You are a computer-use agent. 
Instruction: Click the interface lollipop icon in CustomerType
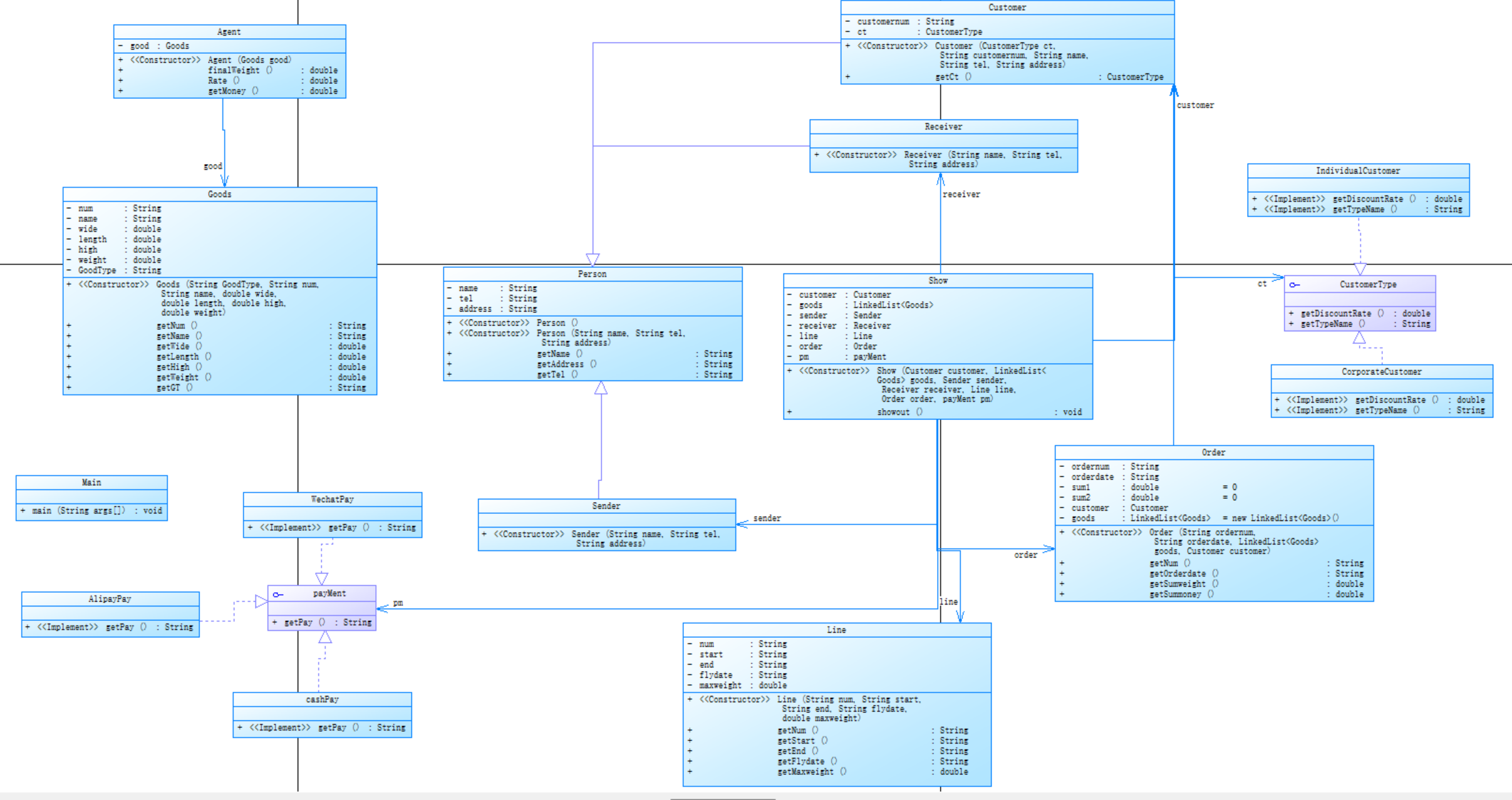click(x=1294, y=285)
